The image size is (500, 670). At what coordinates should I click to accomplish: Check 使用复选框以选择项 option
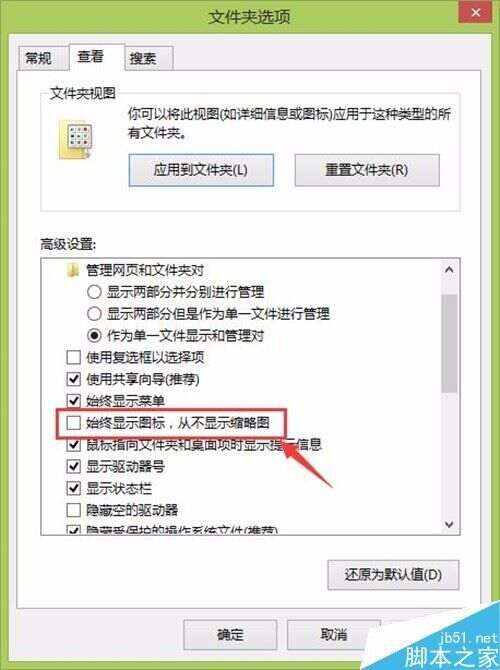pyautogui.click(x=74, y=357)
